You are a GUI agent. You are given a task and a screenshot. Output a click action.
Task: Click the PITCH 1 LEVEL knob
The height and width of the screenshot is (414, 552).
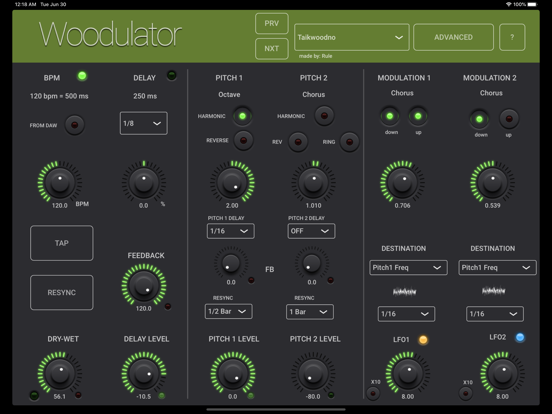click(x=233, y=373)
